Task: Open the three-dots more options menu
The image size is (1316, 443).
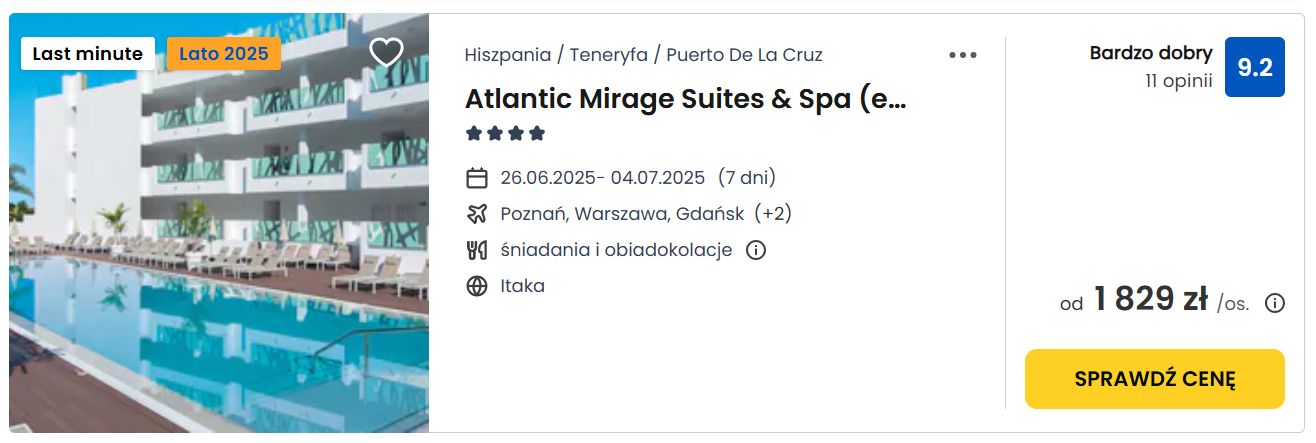Action: click(x=963, y=55)
